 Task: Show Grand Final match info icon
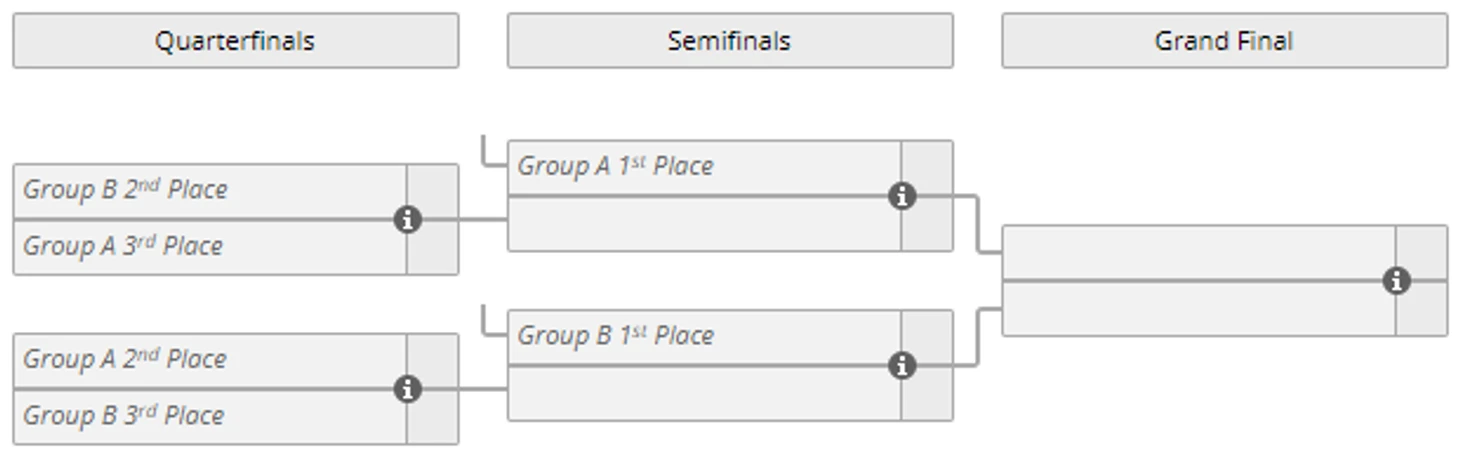pos(1397,281)
